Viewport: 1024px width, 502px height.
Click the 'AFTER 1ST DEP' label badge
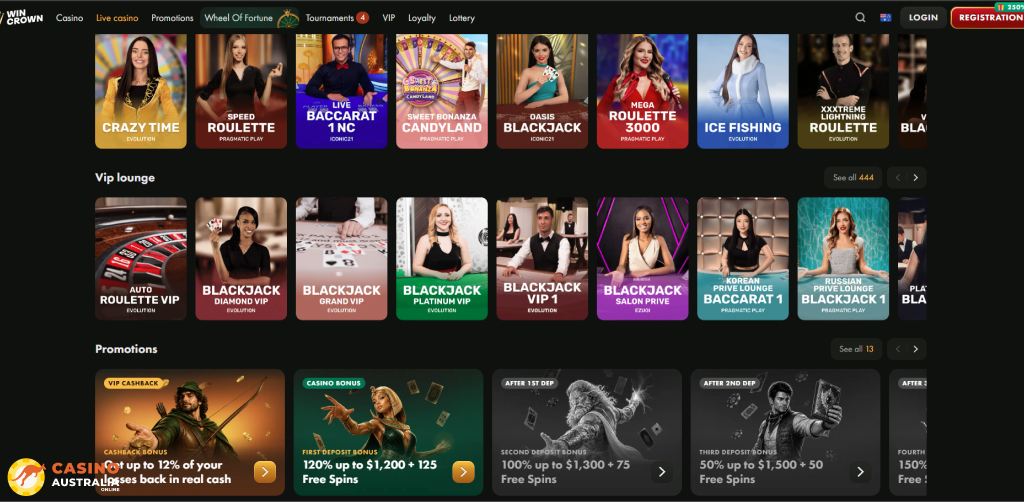point(529,383)
